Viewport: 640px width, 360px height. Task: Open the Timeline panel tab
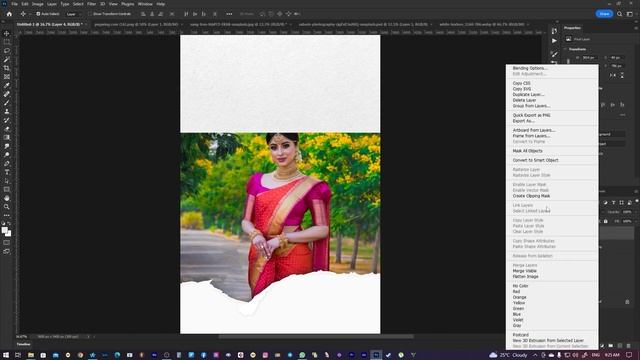[23, 344]
